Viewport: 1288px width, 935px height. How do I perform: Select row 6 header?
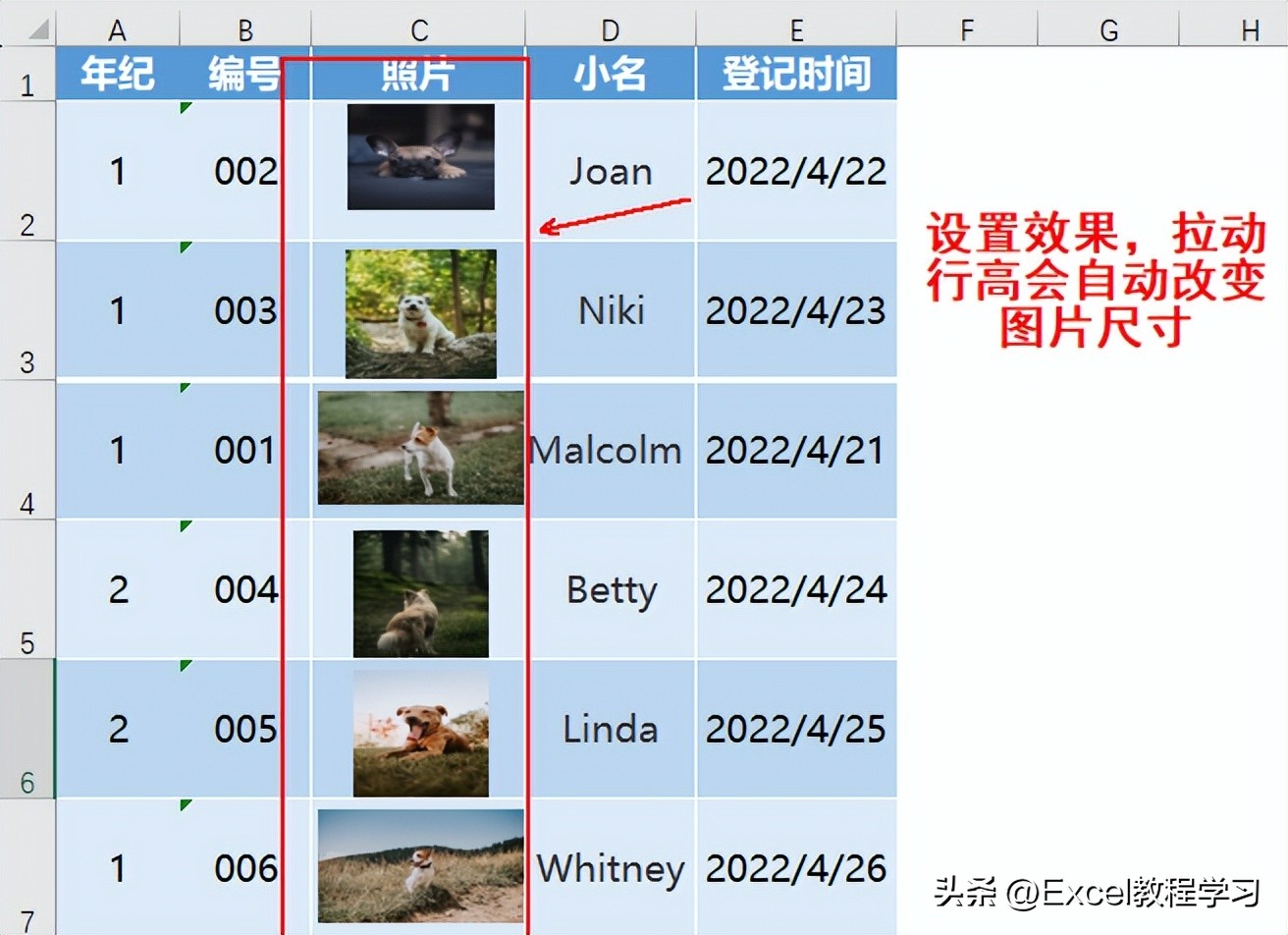27,729
